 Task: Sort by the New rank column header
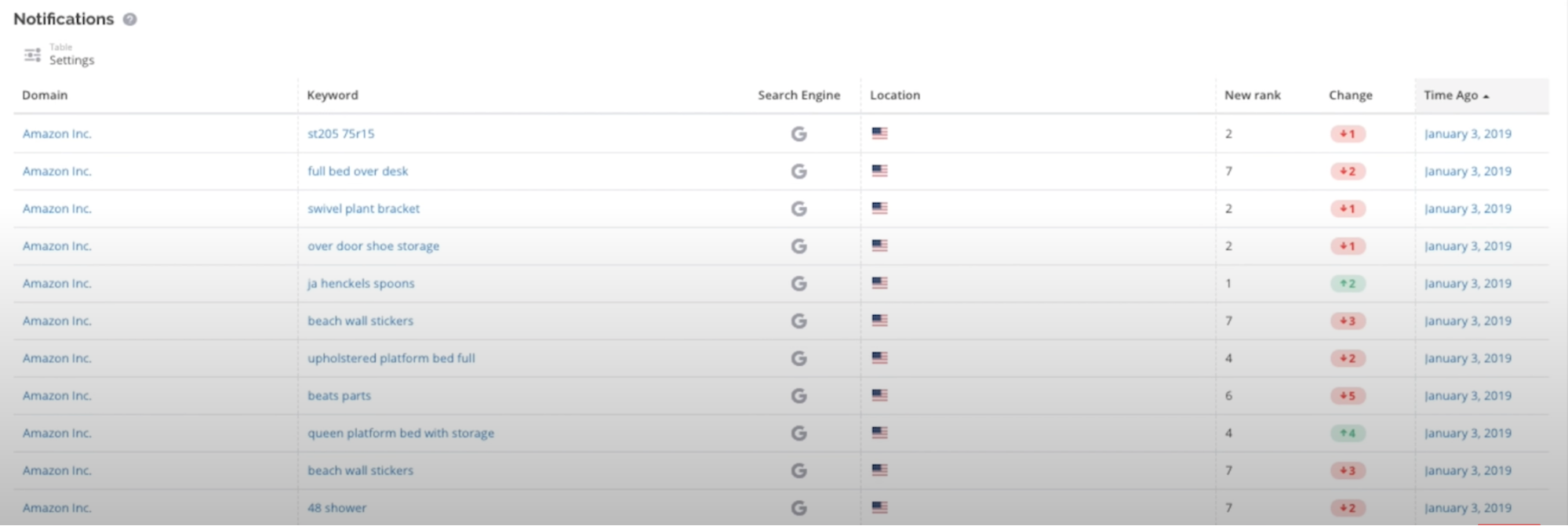pyautogui.click(x=1252, y=95)
